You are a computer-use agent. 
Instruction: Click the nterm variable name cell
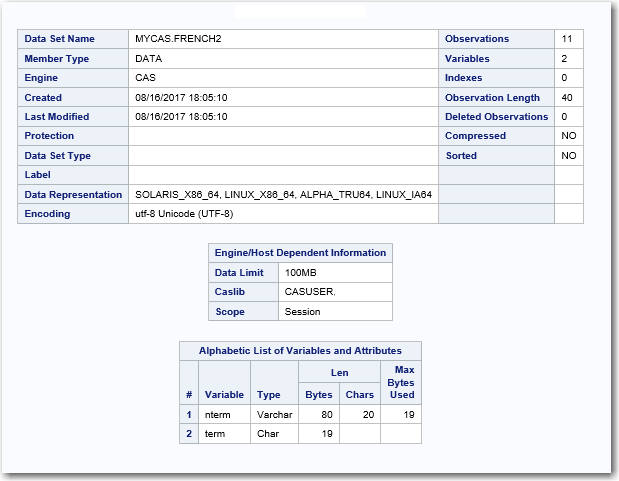[x=218, y=414]
